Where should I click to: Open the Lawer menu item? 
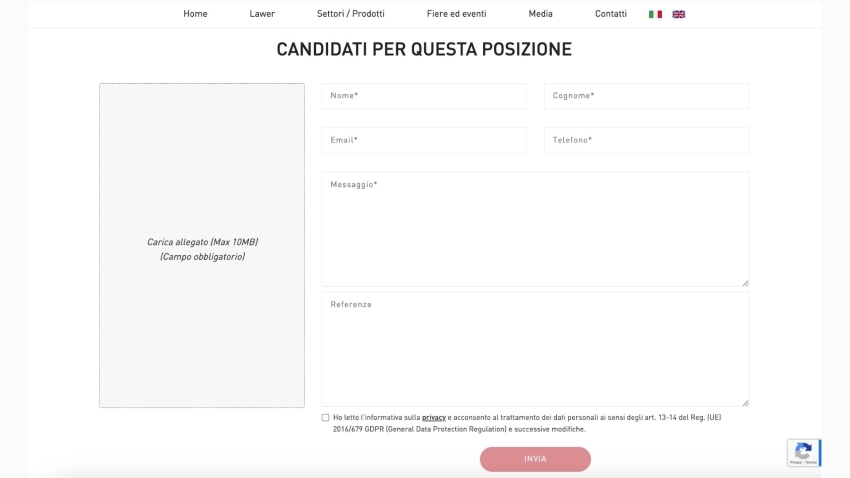pos(262,14)
